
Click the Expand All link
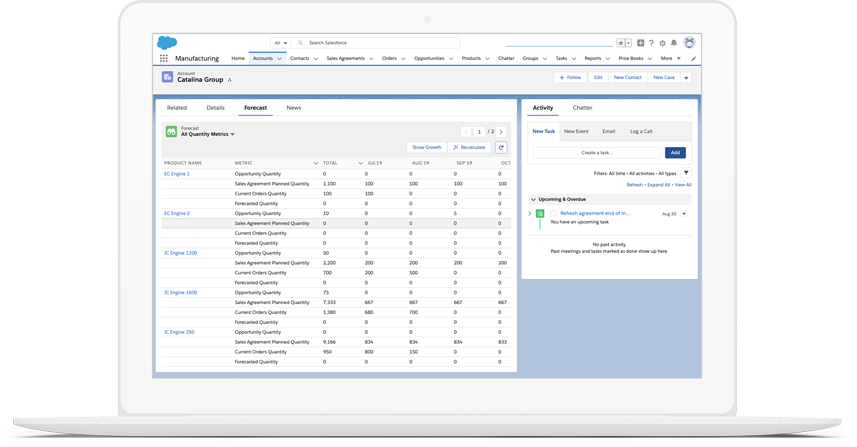click(659, 185)
